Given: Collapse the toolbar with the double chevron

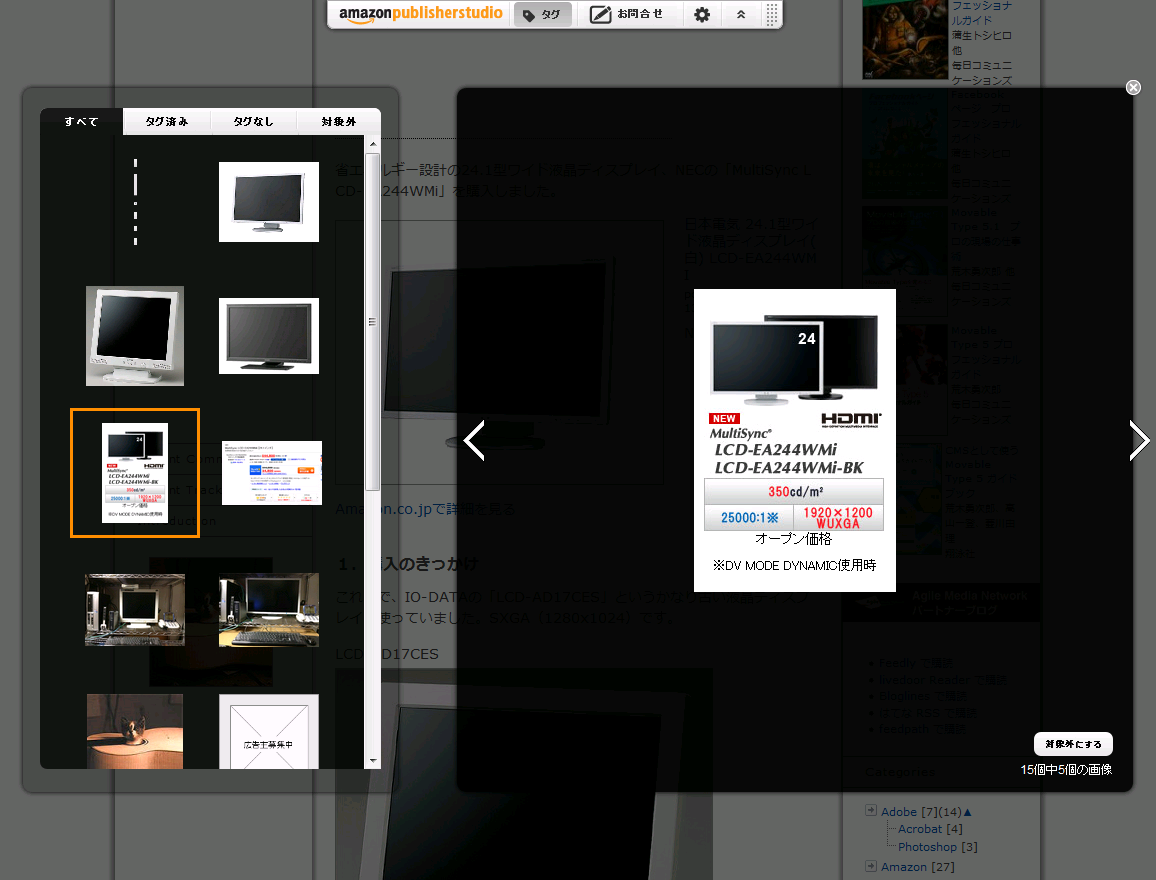Looking at the screenshot, I should tap(741, 15).
